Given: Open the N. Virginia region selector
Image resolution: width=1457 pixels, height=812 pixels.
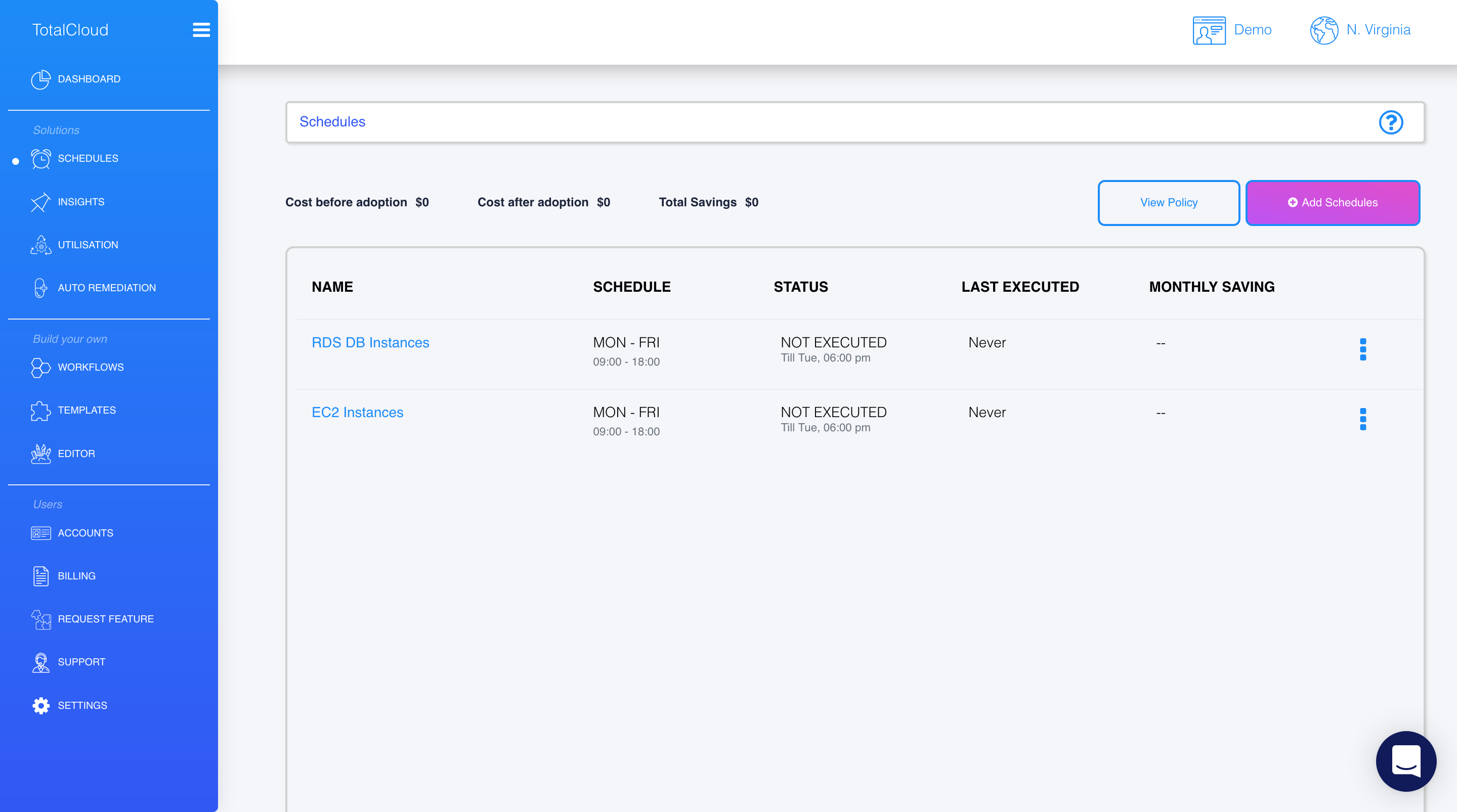Looking at the screenshot, I should [1360, 30].
